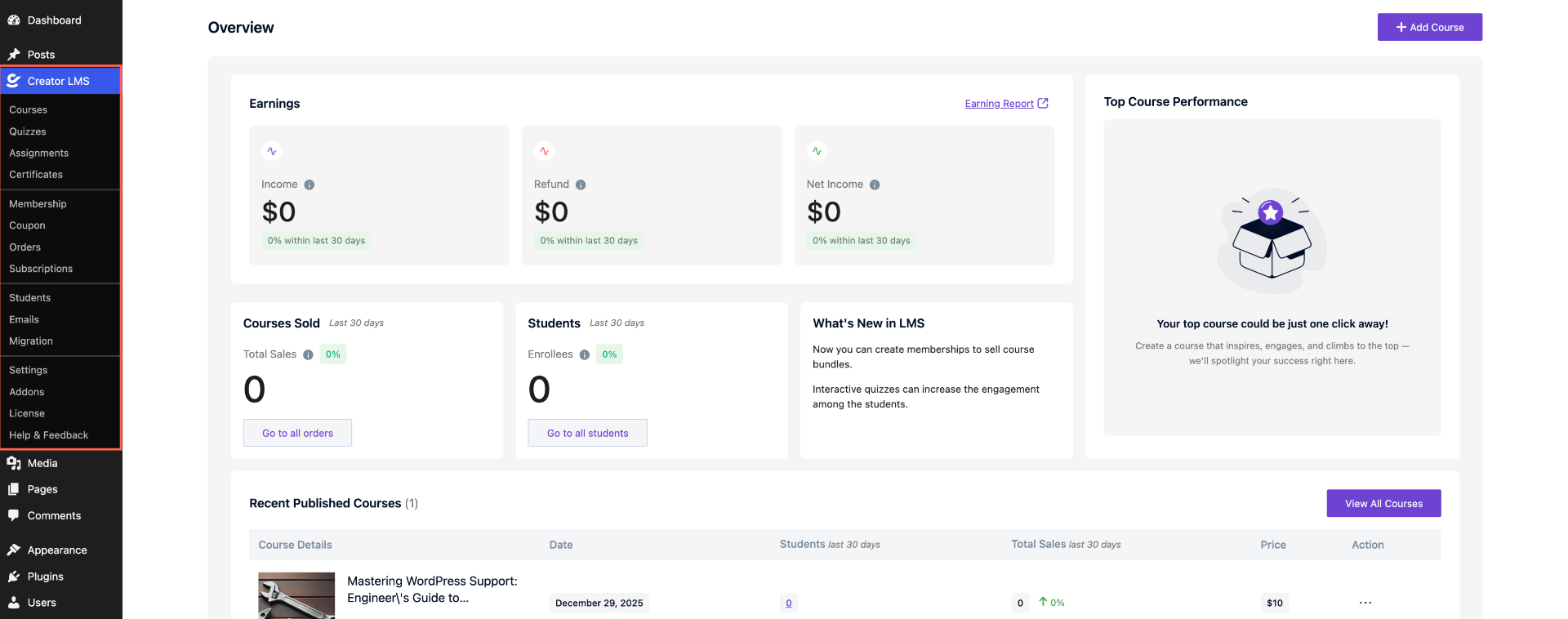Open Creator LMS Settings
1568x619 pixels.
click(x=29, y=370)
